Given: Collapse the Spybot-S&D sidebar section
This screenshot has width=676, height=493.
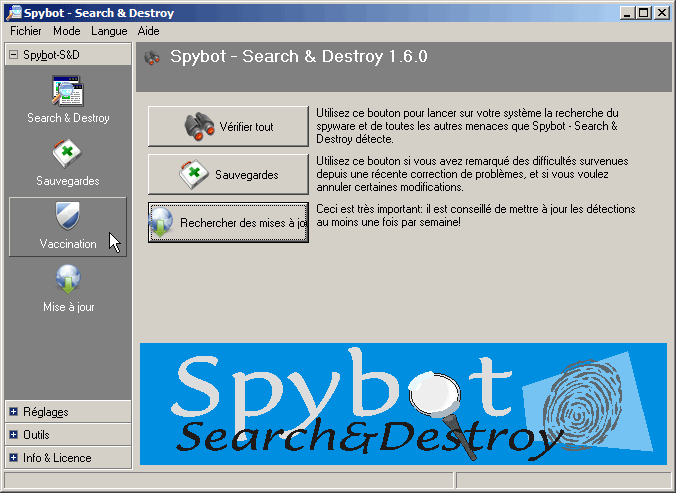Looking at the screenshot, I should (x=14, y=55).
